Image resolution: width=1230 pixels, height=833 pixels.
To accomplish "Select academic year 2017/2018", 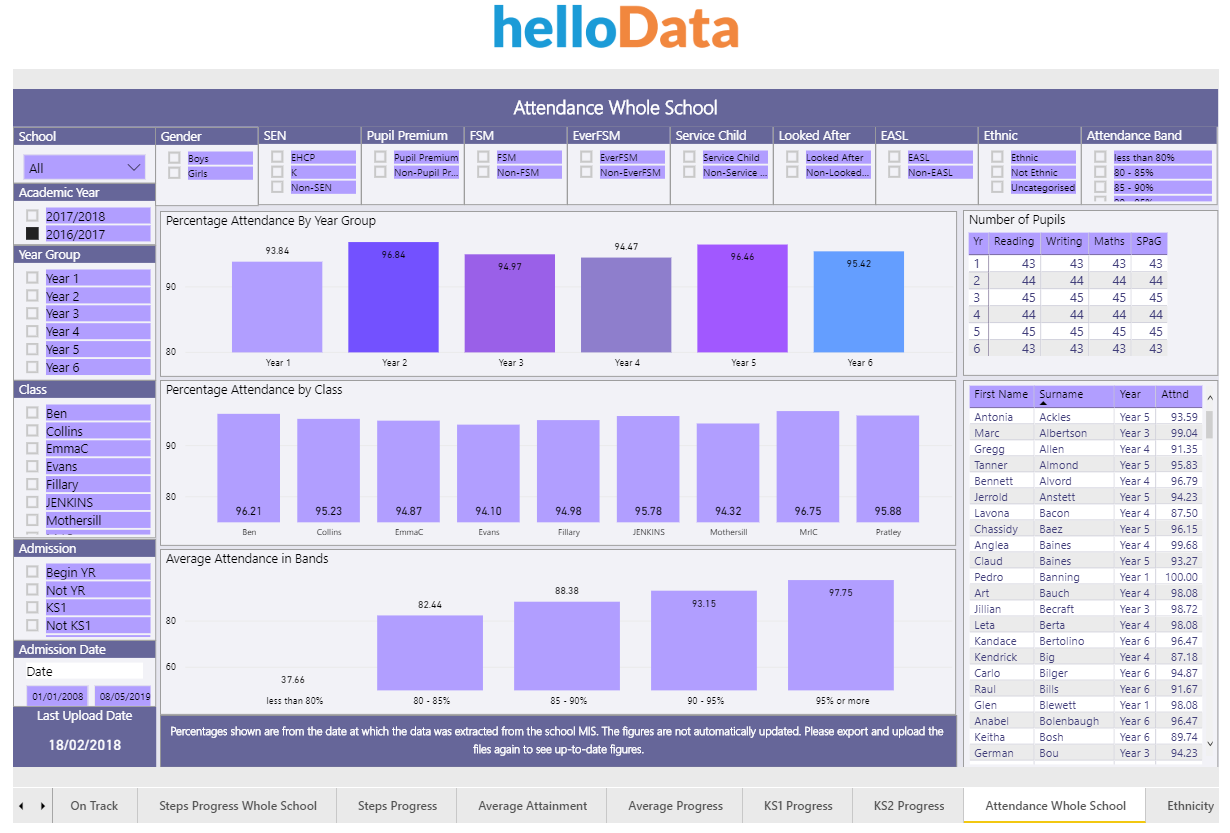I will [x=34, y=216].
